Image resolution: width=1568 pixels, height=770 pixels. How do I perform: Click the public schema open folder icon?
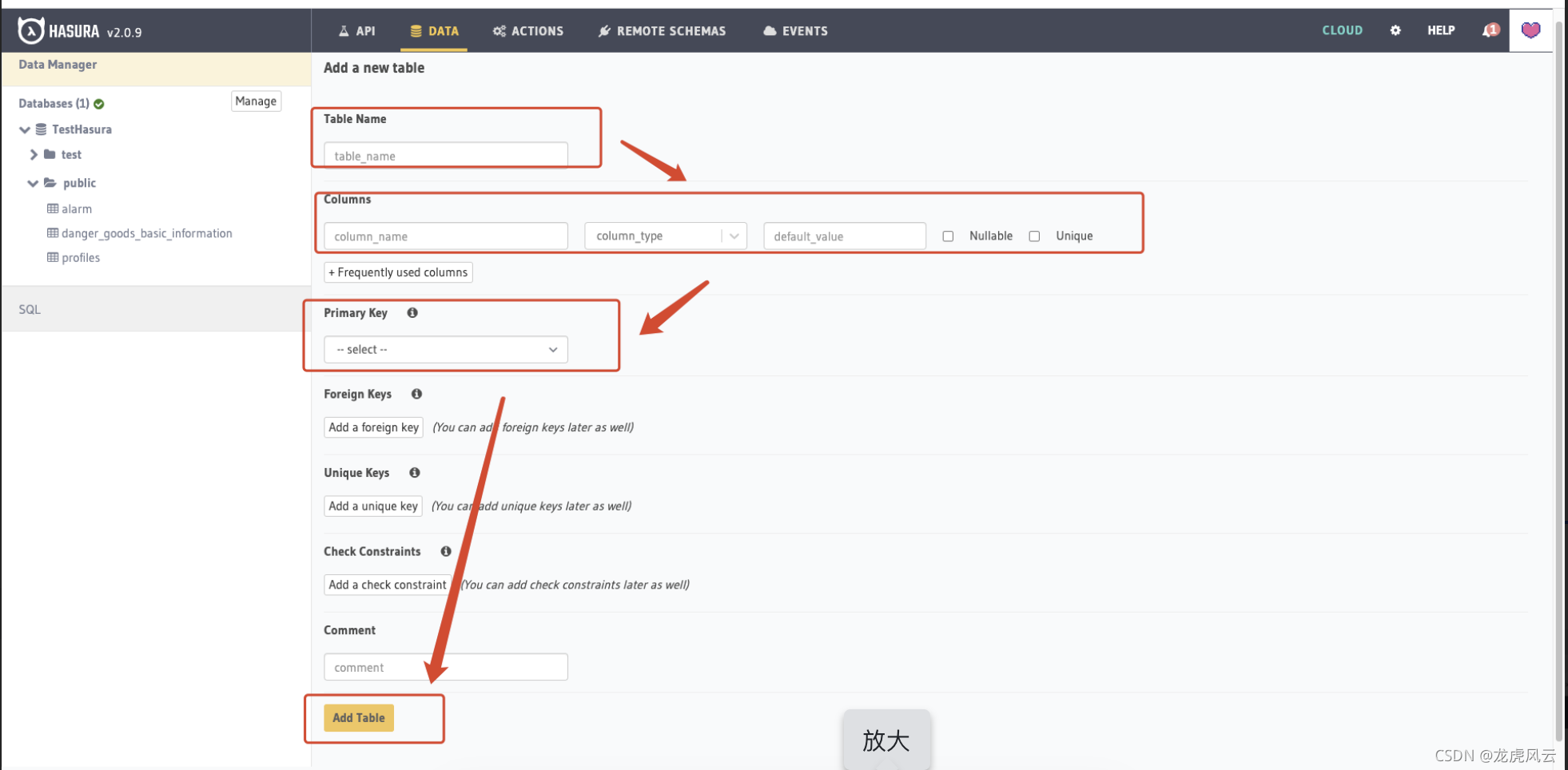pyautogui.click(x=50, y=183)
